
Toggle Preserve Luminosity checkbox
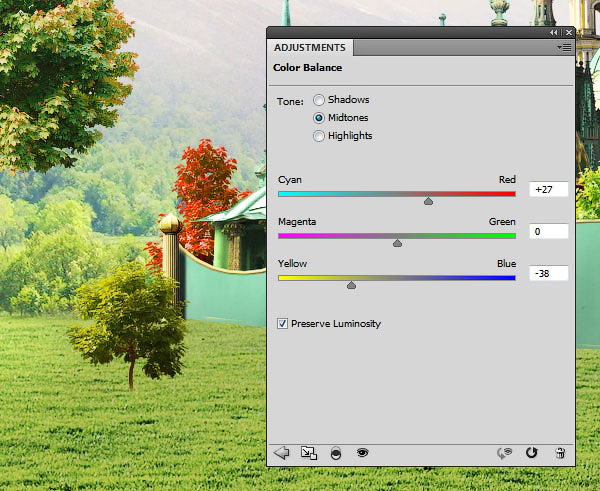[x=282, y=324]
